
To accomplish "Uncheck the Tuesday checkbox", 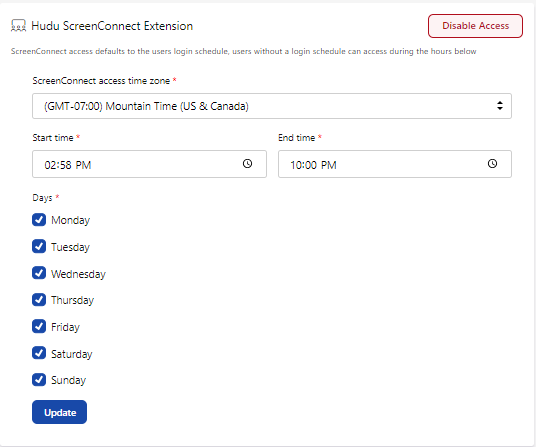I will pyautogui.click(x=39, y=246).
